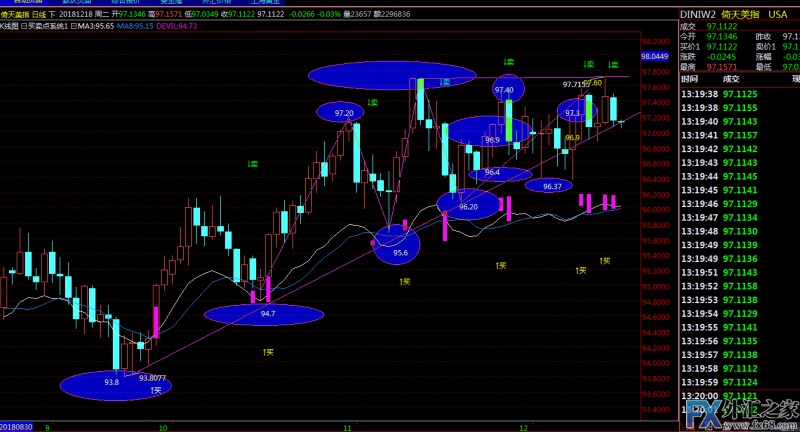Toggle the 买卖点系统1 indicator box
This screenshot has height=432, width=800.
pyautogui.click(x=40, y=26)
